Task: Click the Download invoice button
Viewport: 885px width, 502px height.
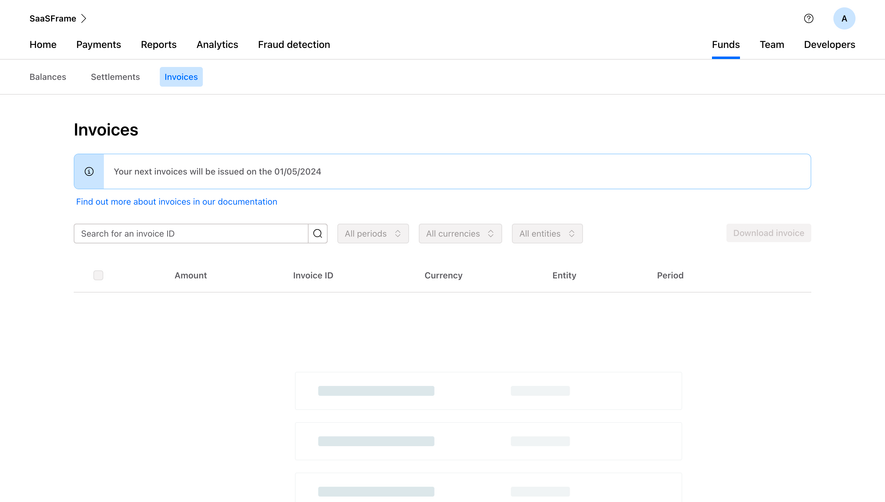Action: (768, 233)
